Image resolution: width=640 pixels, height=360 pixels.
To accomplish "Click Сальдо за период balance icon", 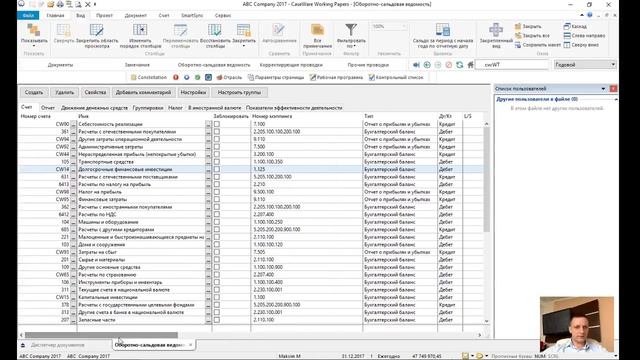I will [443, 30].
